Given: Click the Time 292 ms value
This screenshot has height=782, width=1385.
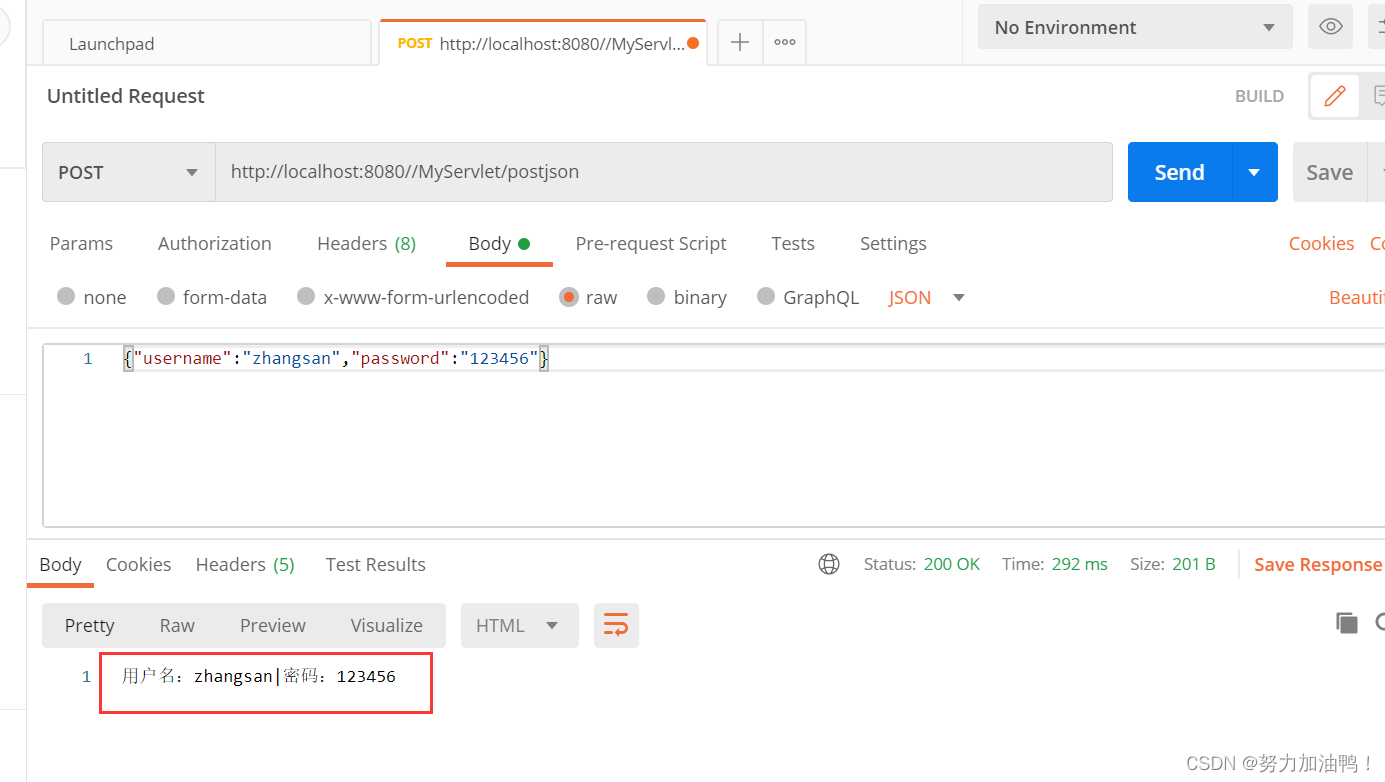Looking at the screenshot, I should click(x=1080, y=564).
